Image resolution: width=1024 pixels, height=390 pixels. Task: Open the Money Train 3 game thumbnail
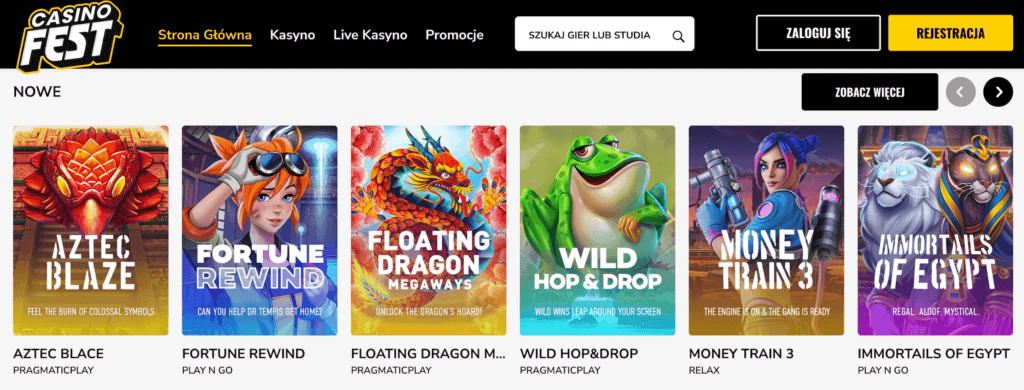(x=767, y=231)
